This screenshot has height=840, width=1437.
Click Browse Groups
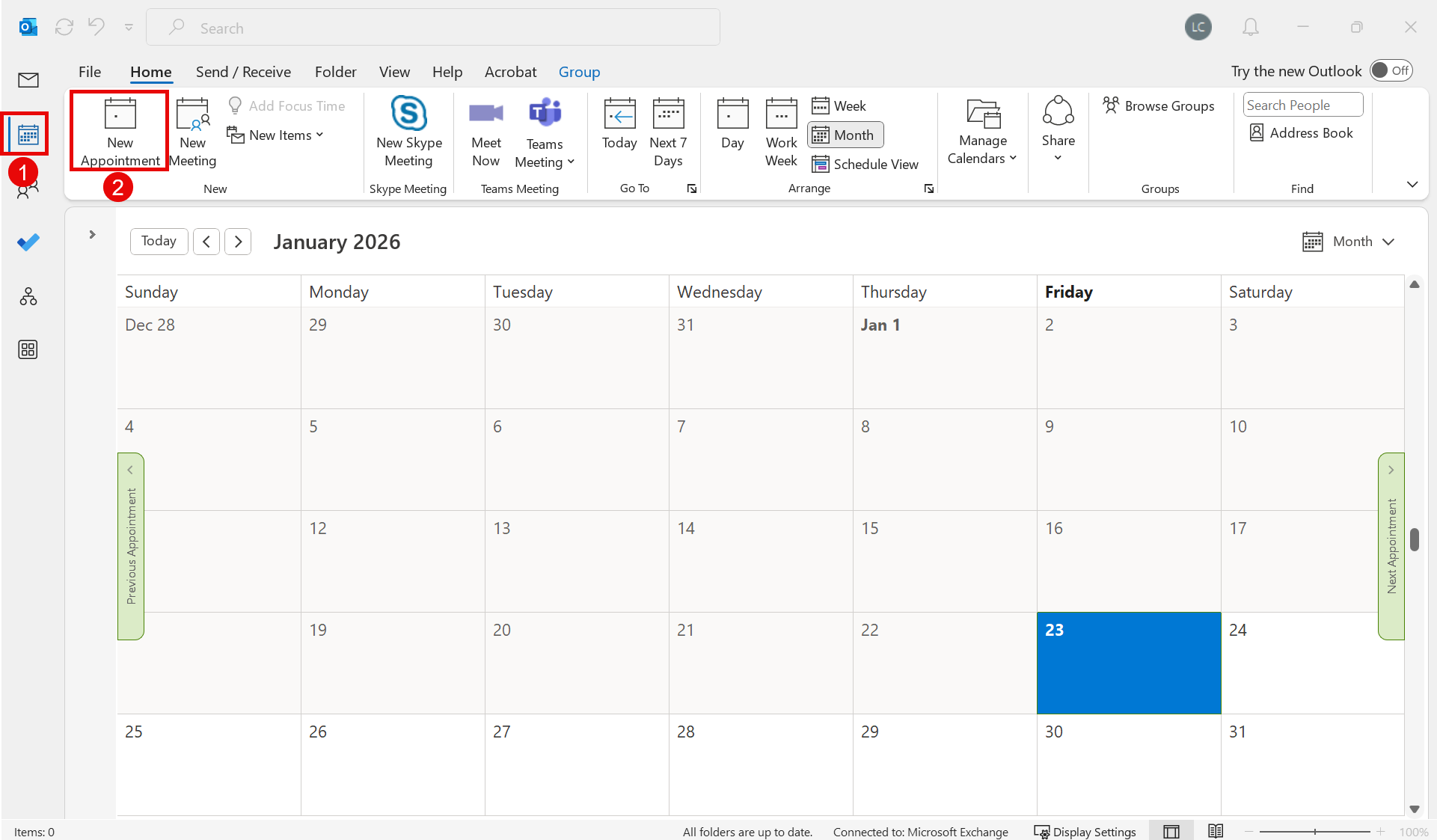[1159, 106]
